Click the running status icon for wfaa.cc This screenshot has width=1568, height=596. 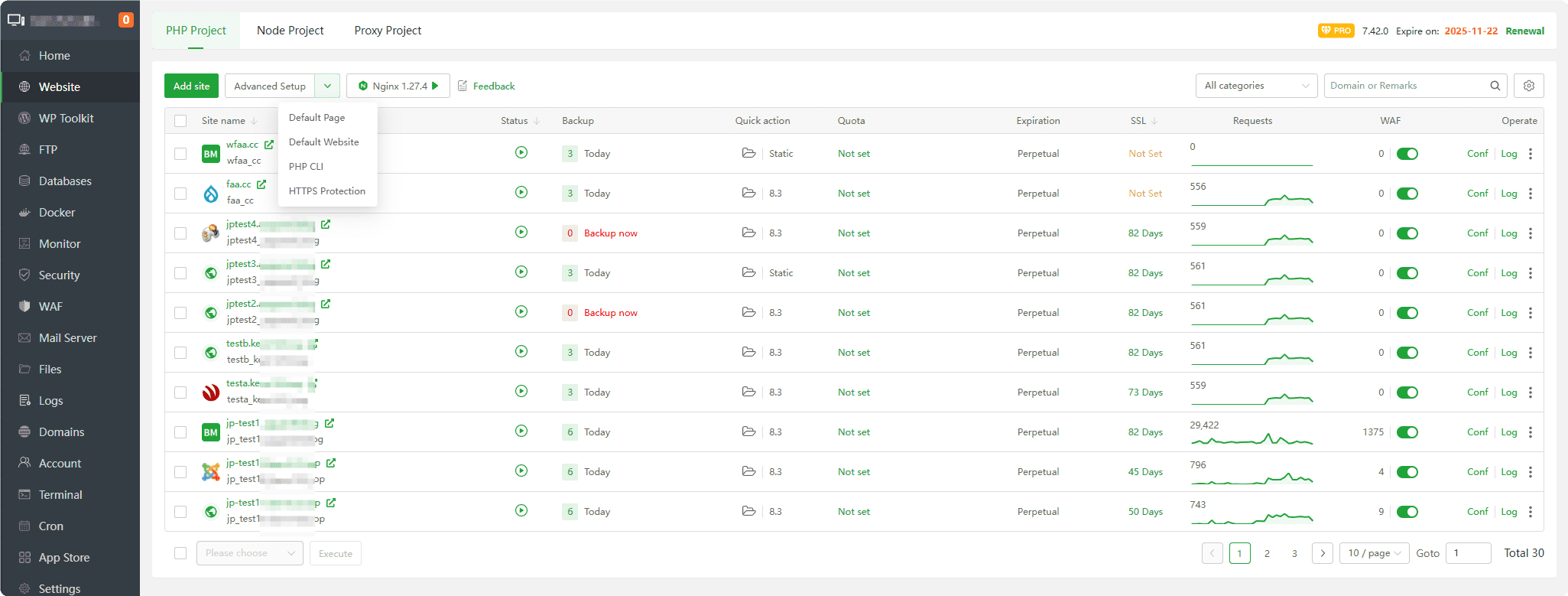pos(521,153)
